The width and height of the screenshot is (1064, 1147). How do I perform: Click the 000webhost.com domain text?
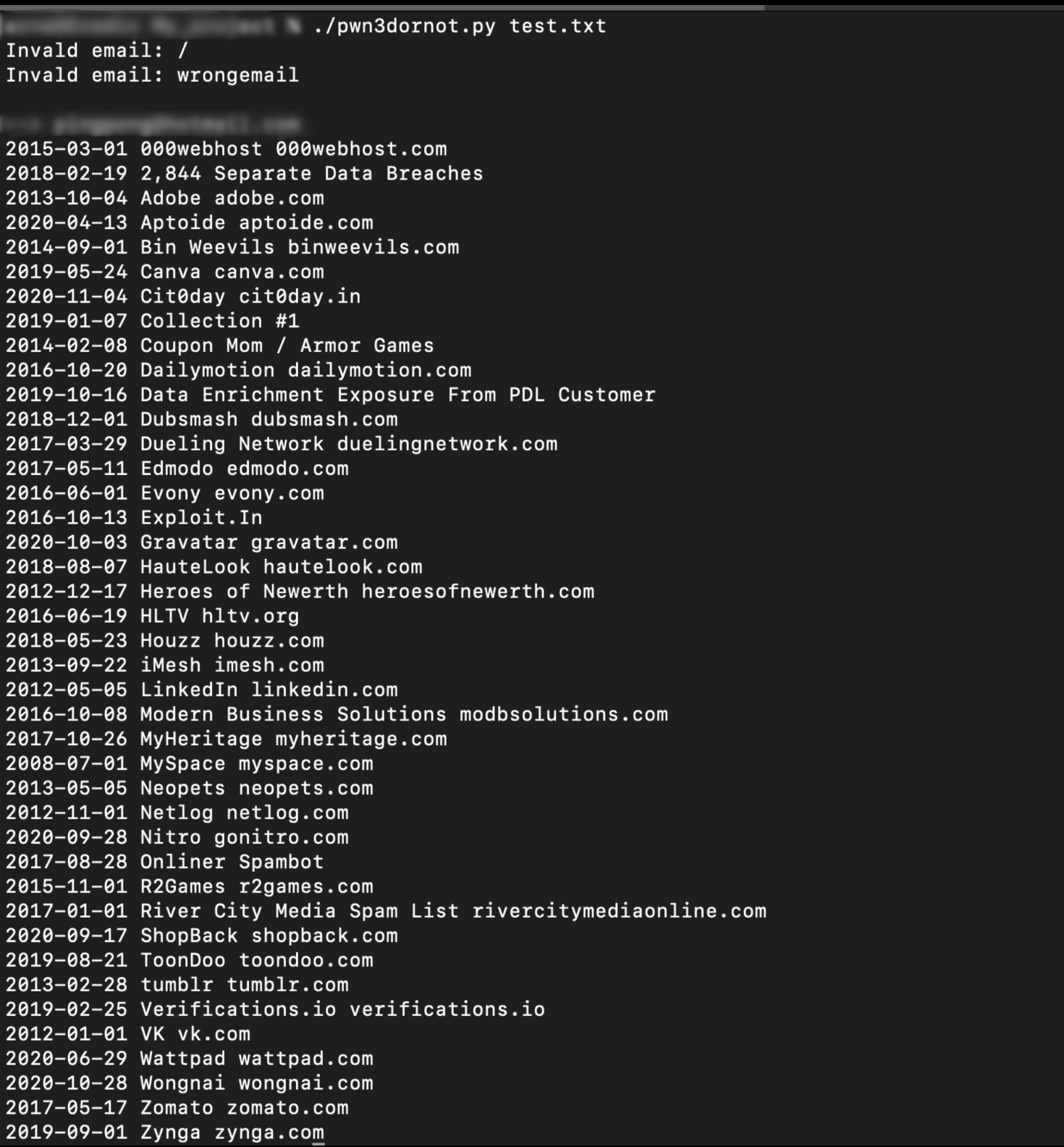coord(360,149)
